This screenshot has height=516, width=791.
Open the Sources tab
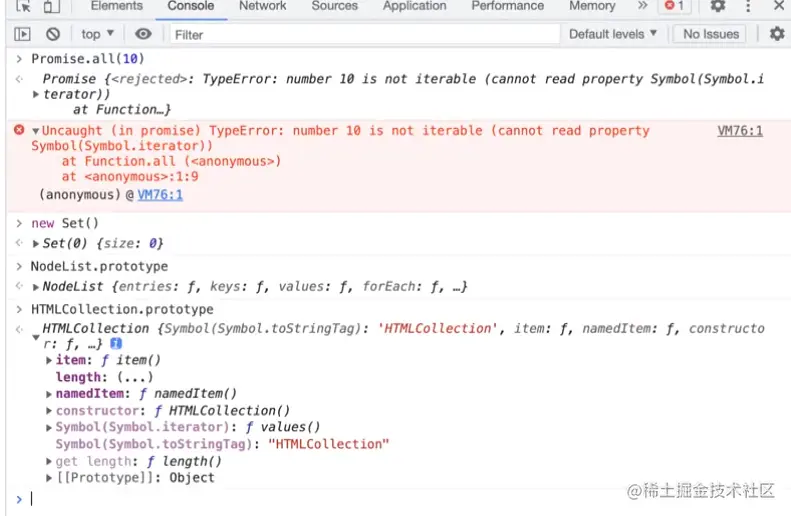(x=334, y=6)
